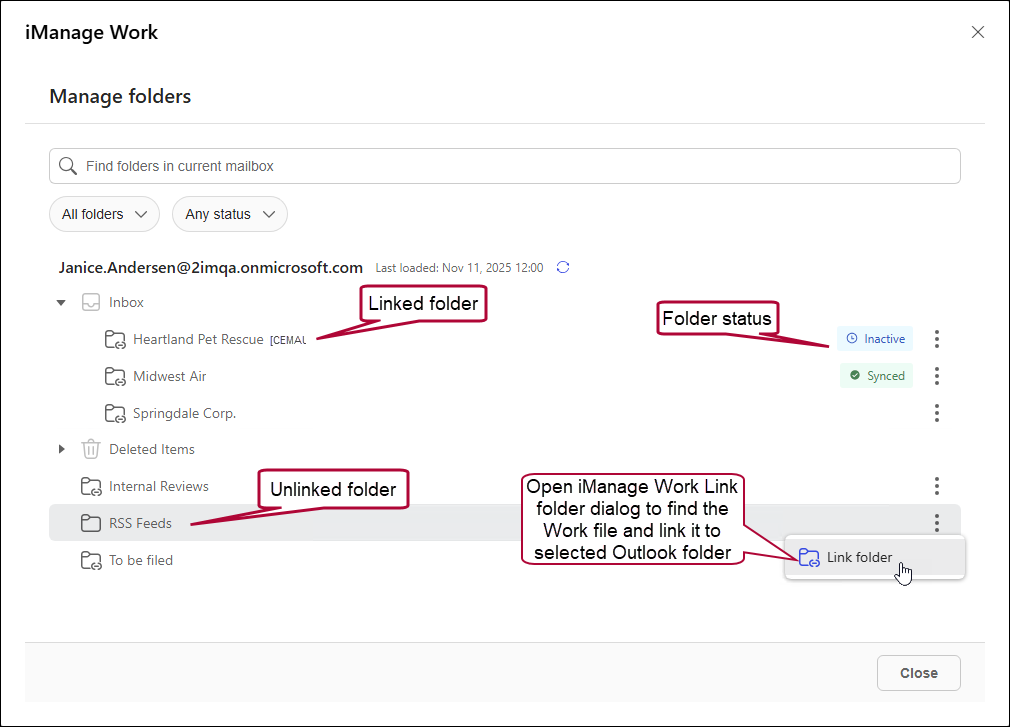The height and width of the screenshot is (727, 1010).
Task: Click the Janice.Andersen mailbox address
Action: [211, 268]
